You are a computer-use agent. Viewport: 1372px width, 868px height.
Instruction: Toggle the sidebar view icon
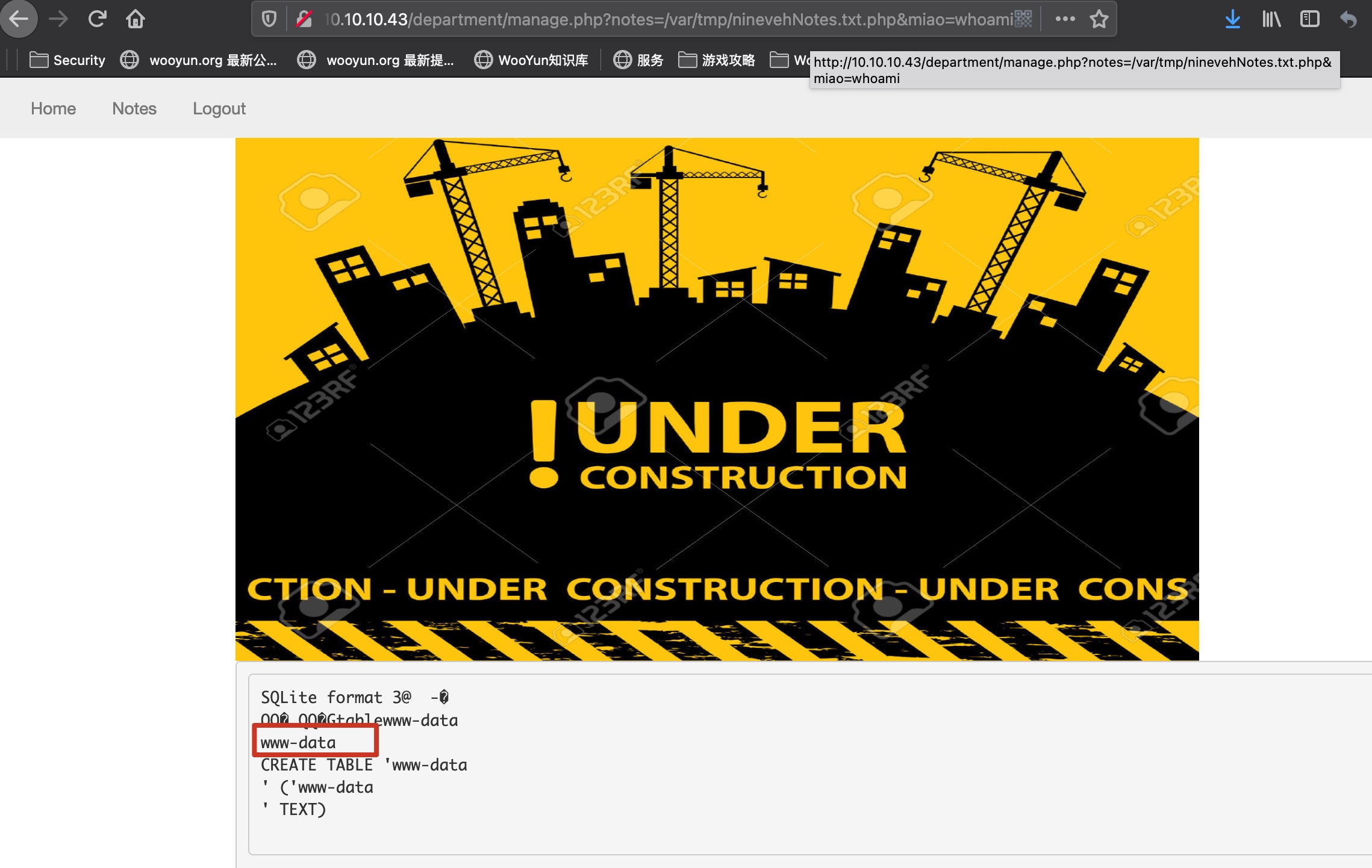[x=1309, y=19]
